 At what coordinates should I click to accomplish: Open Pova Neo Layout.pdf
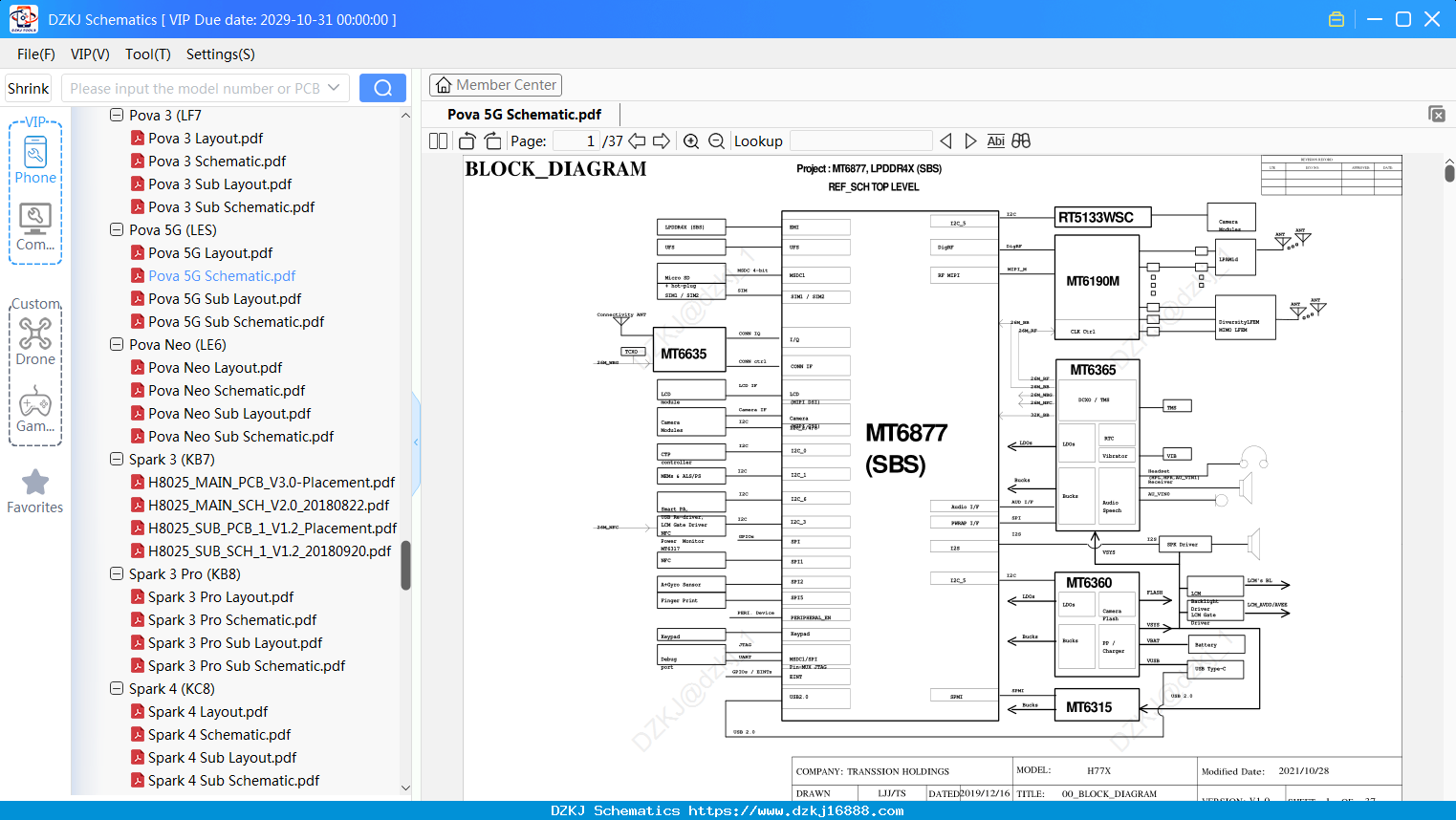[x=215, y=367]
